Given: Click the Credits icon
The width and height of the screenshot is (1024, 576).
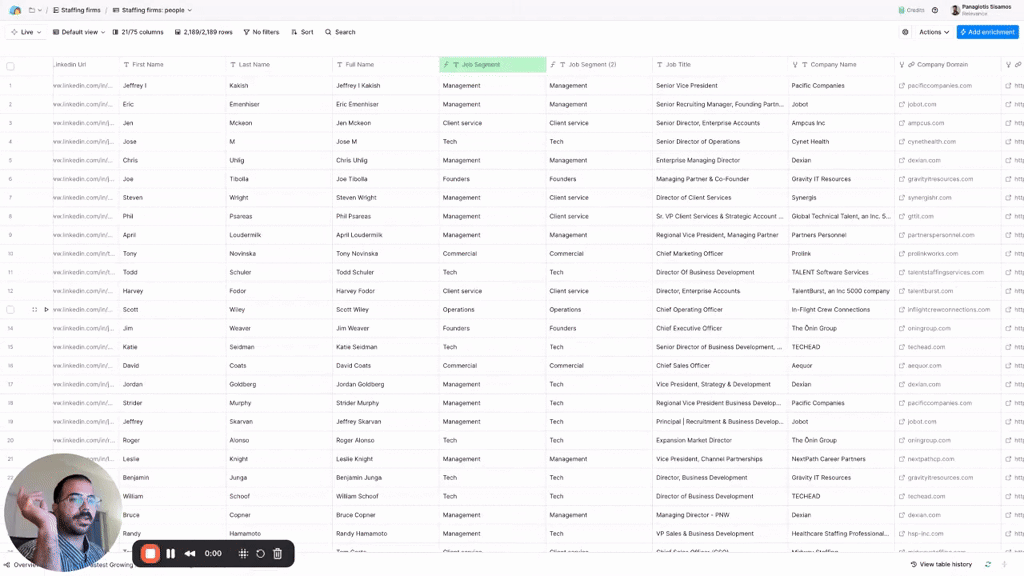Looking at the screenshot, I should tap(902, 10).
